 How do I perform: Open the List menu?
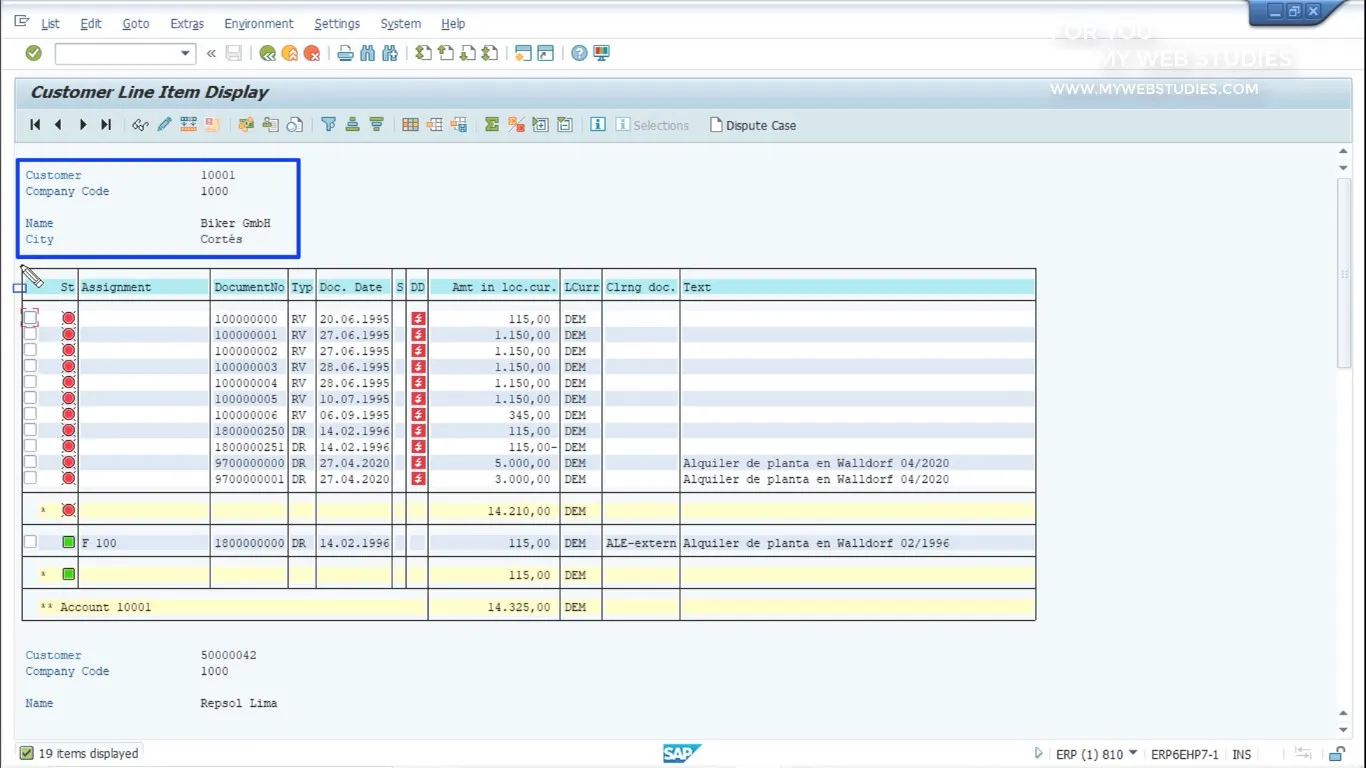point(50,23)
